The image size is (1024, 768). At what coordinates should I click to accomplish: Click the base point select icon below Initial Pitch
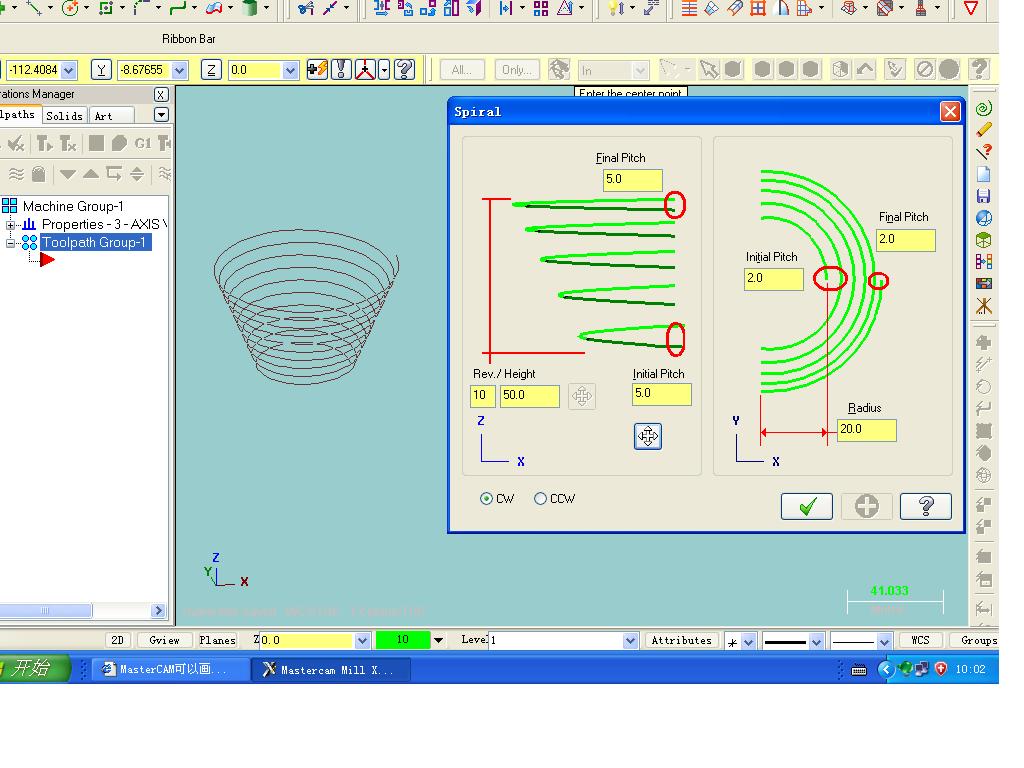(x=648, y=436)
